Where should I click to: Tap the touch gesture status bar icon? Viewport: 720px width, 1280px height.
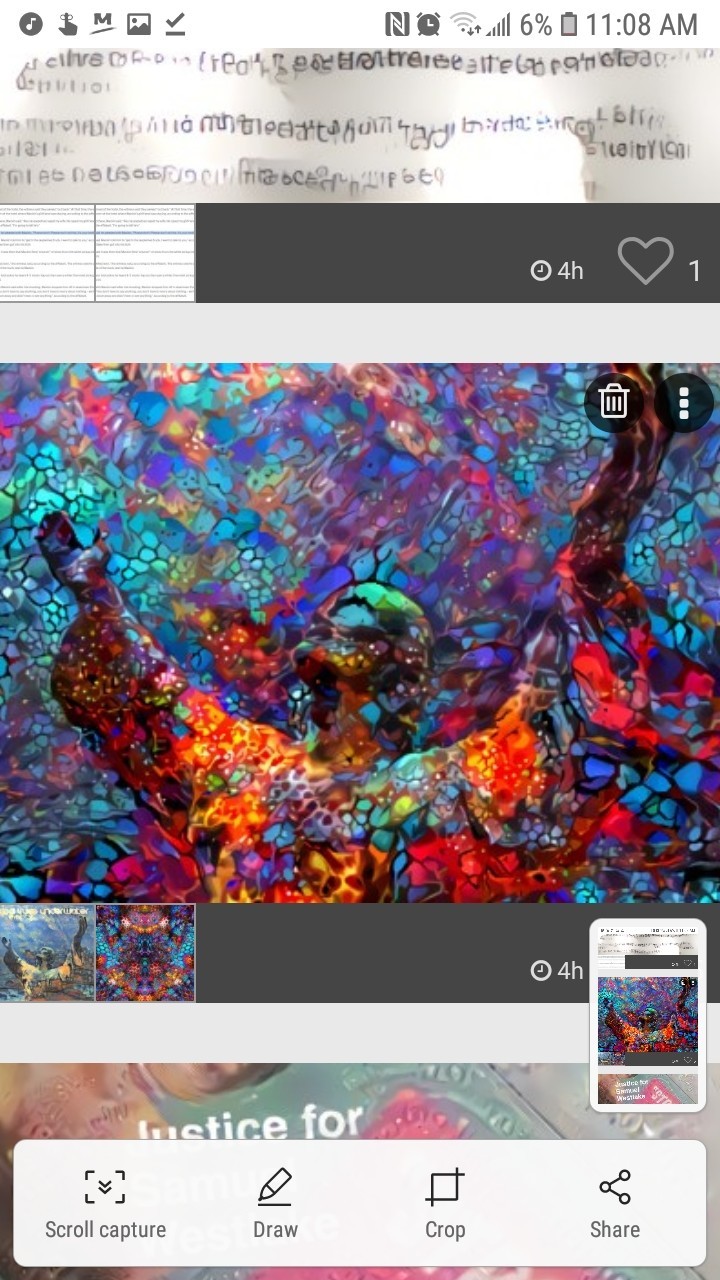[67, 24]
